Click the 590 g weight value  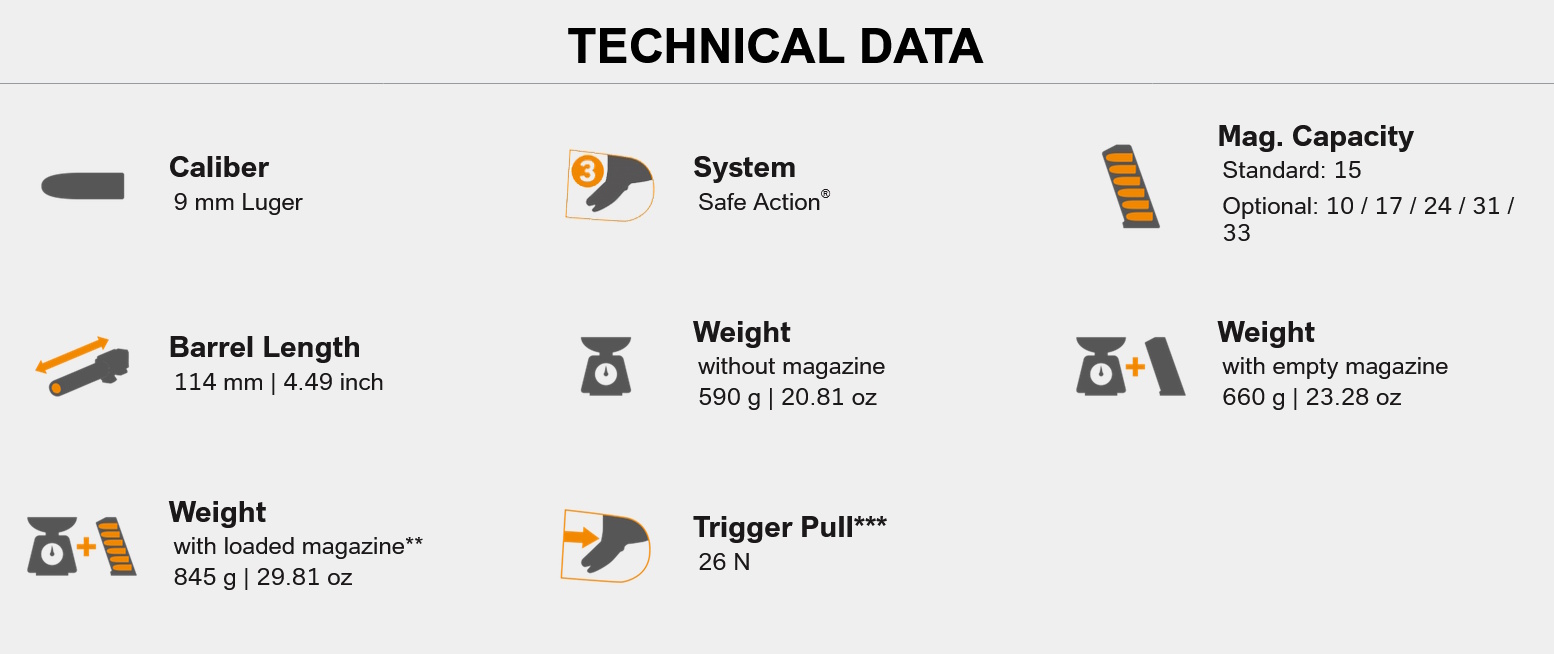(x=787, y=397)
